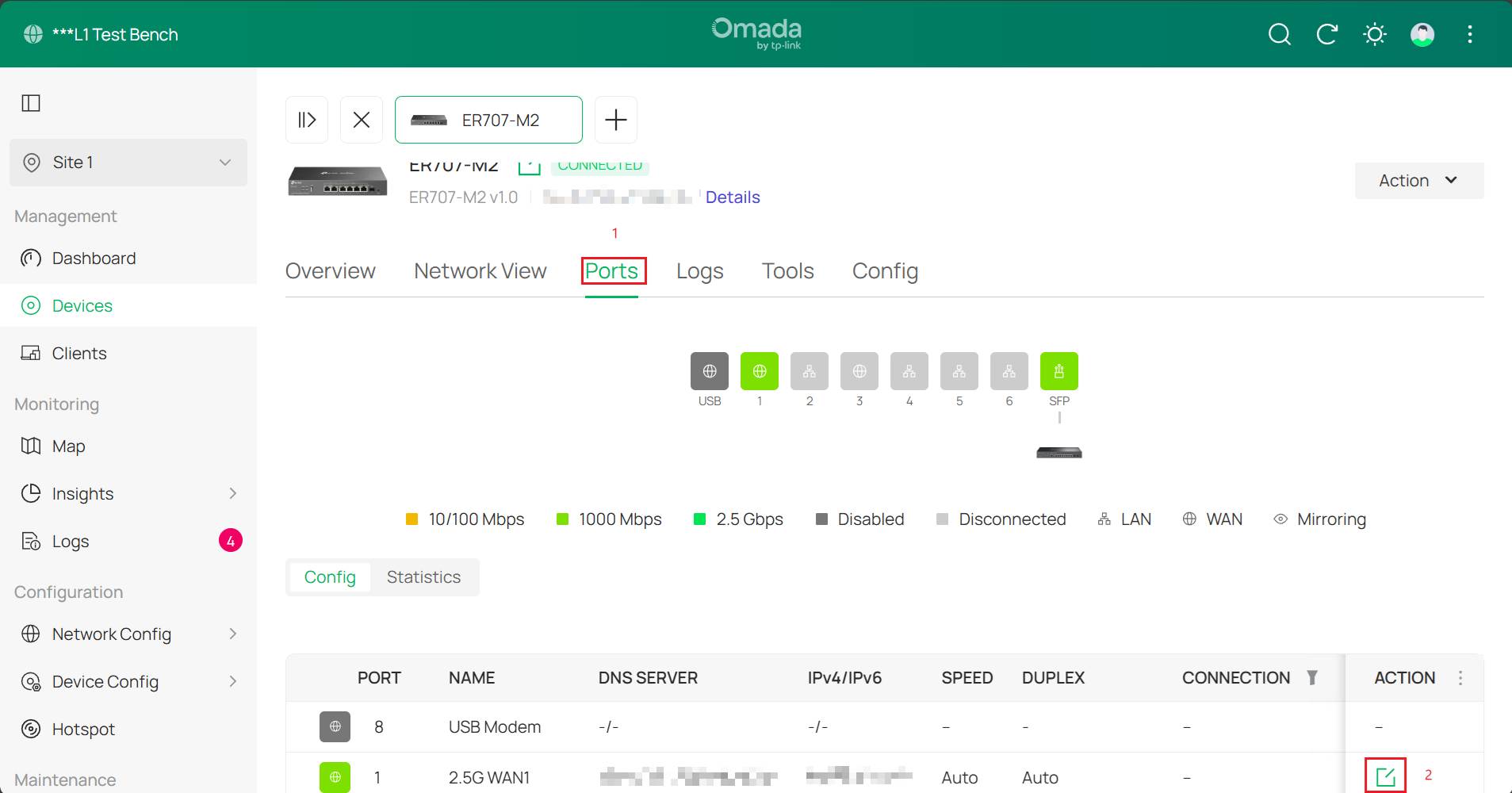Switch to the Network View tab
The image size is (1512, 793).
[x=480, y=271]
